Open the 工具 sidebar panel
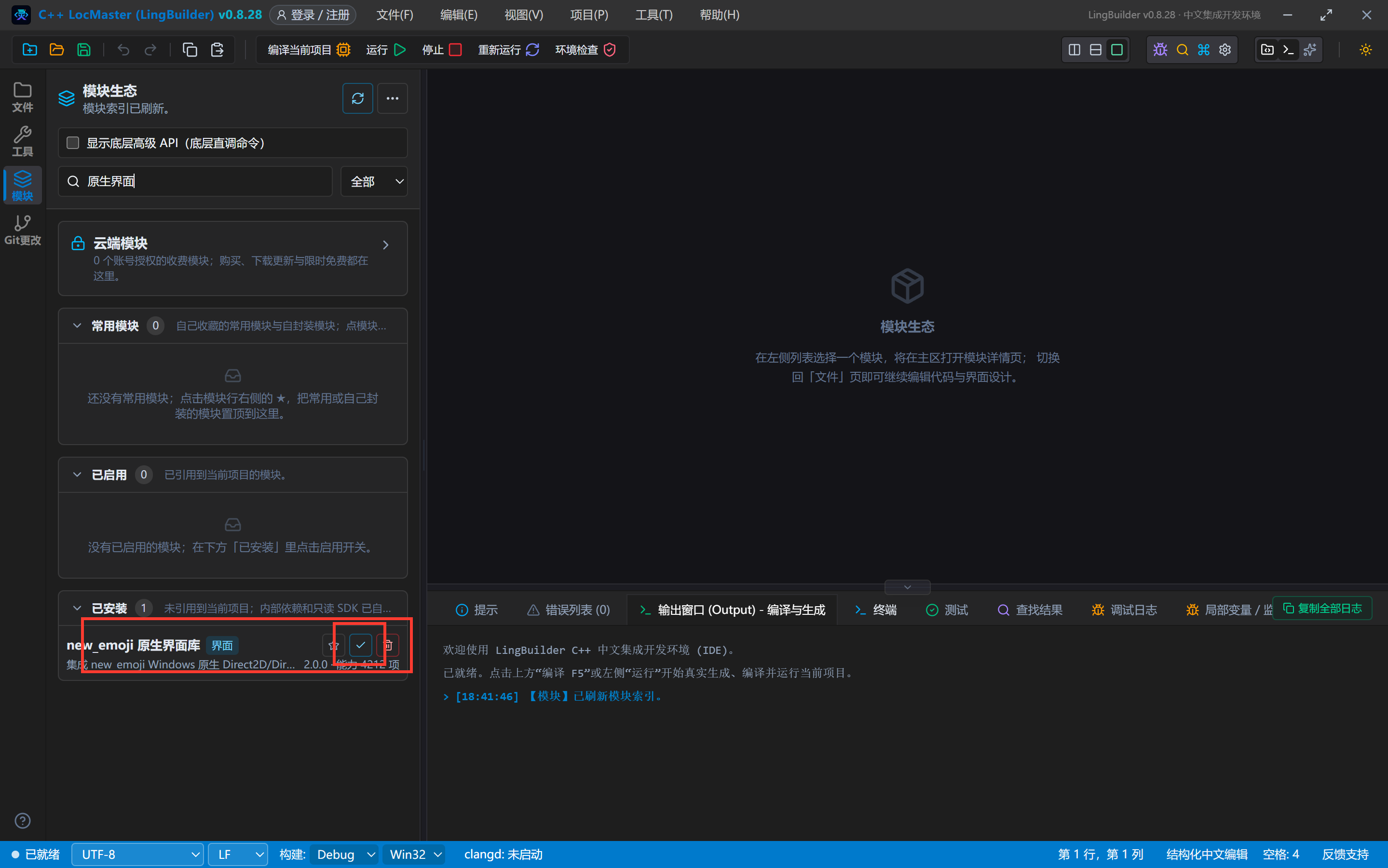This screenshot has width=1388, height=868. (x=22, y=141)
